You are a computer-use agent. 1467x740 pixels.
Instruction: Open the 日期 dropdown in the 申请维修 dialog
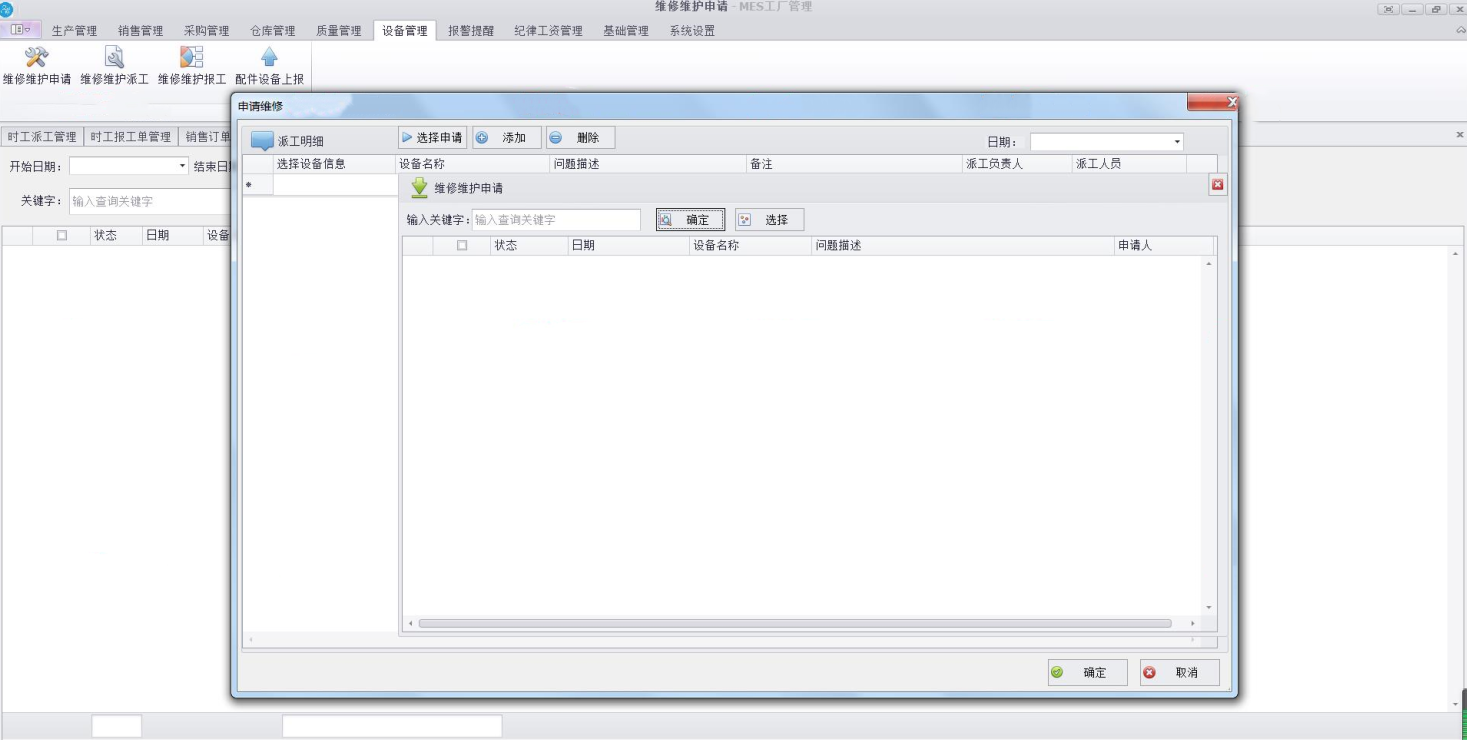point(1177,142)
